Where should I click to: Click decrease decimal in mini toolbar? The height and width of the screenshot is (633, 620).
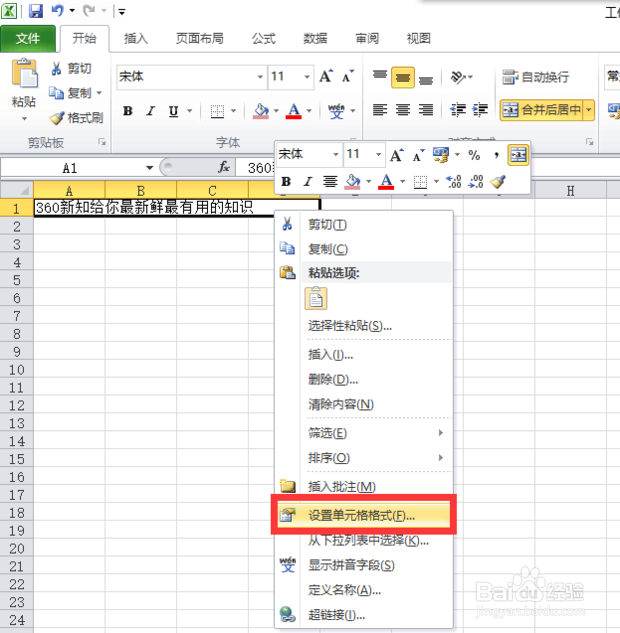point(476,182)
